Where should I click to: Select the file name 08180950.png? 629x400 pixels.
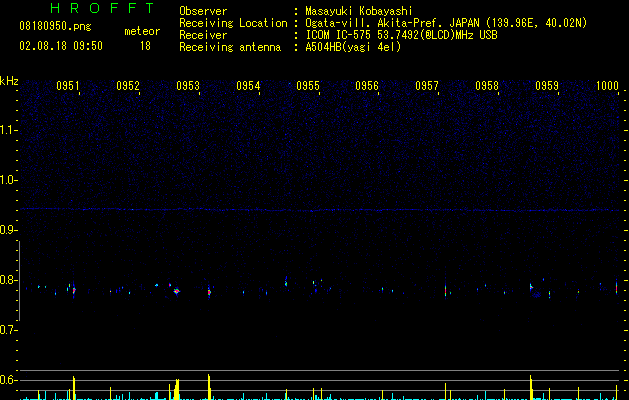tap(55, 27)
